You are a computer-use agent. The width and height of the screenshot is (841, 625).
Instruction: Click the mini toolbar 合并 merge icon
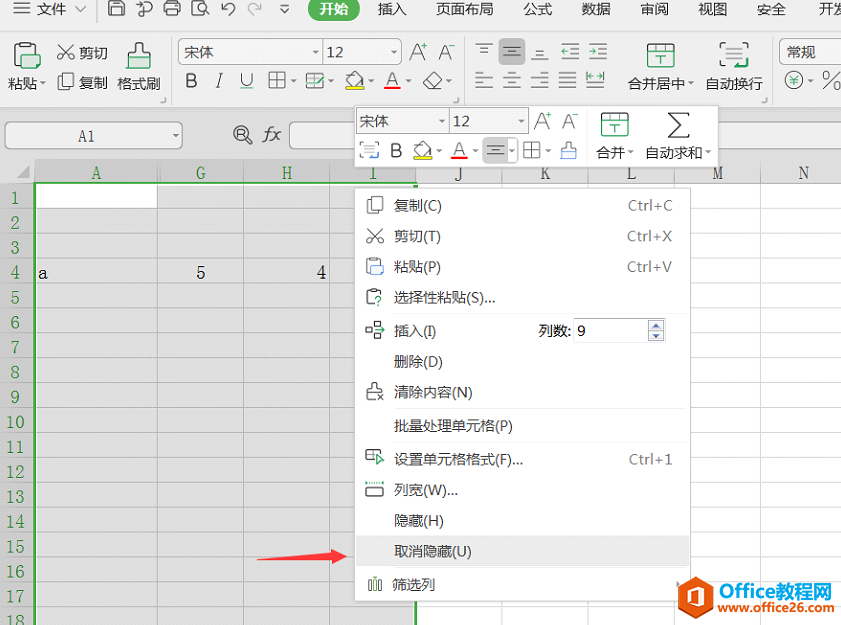click(614, 124)
